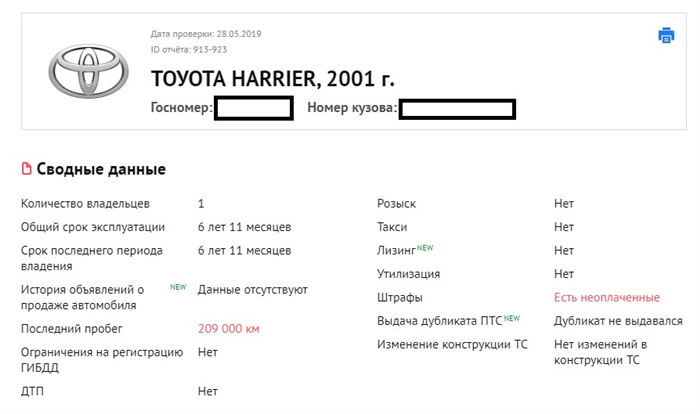Click the ДТП label
Screen dimensions: 700x414
coord(32,392)
